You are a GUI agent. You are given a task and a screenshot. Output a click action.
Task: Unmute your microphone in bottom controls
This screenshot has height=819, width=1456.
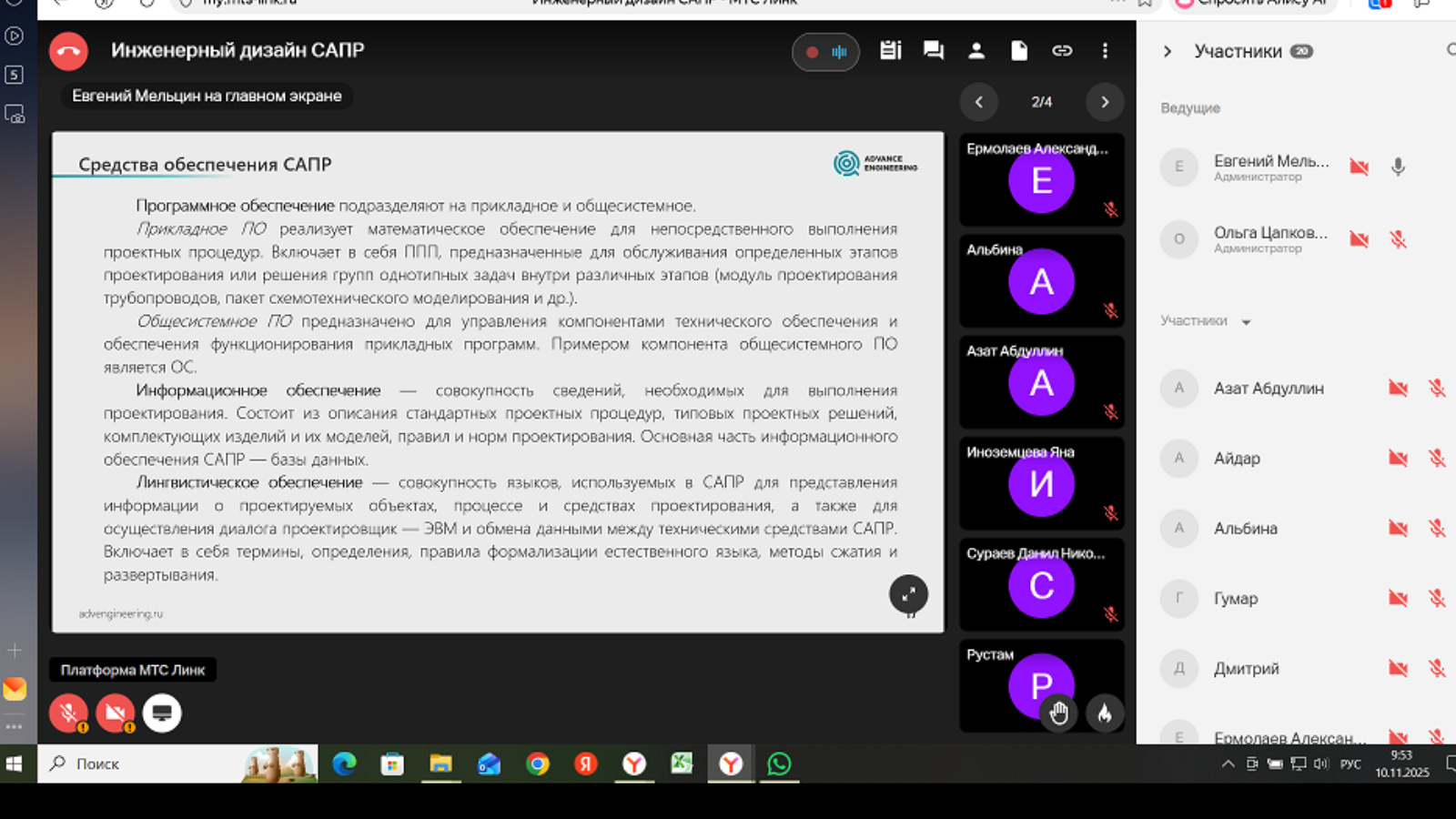click(68, 713)
